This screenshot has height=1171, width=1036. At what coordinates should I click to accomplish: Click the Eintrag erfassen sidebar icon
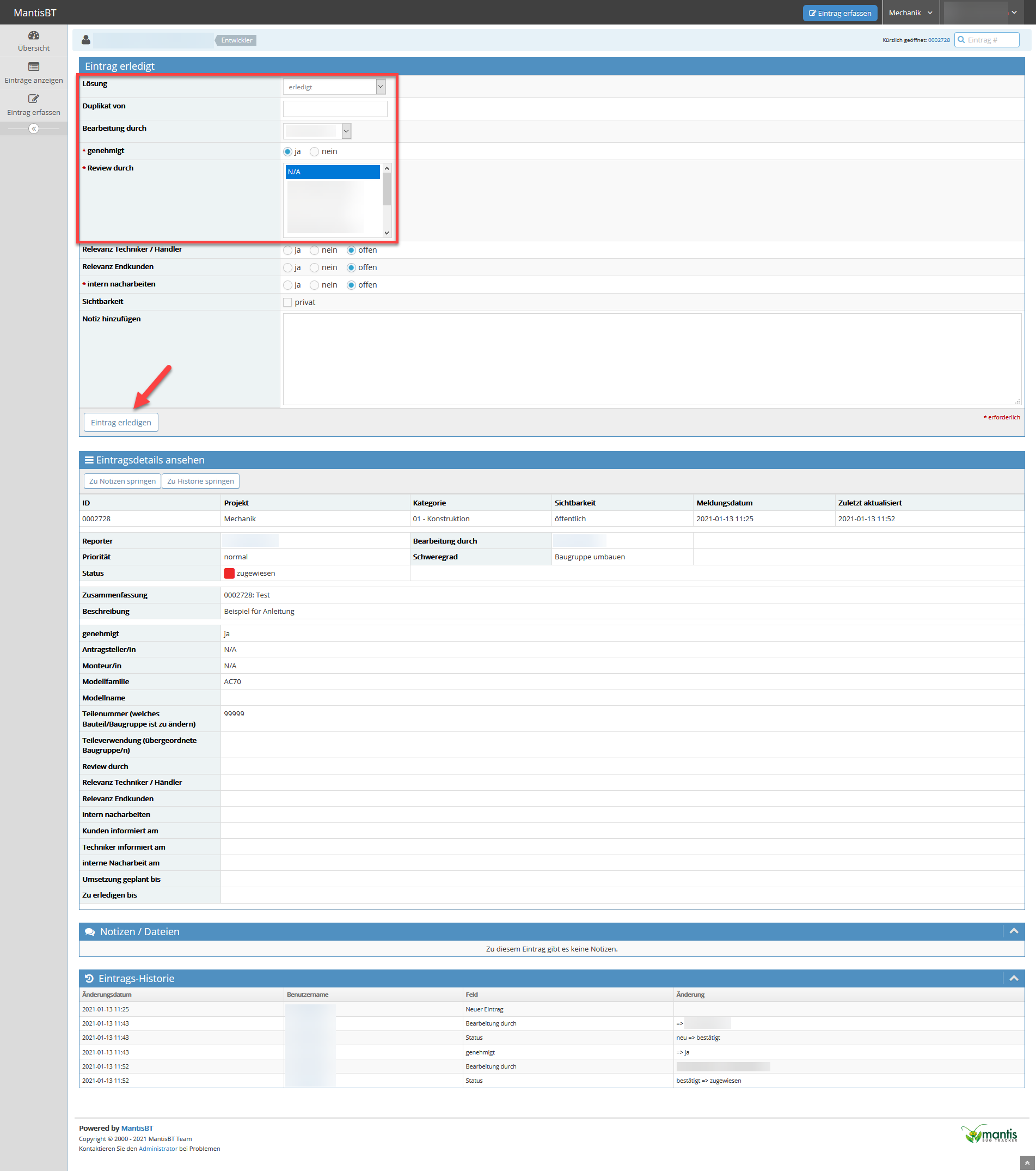pos(34,99)
